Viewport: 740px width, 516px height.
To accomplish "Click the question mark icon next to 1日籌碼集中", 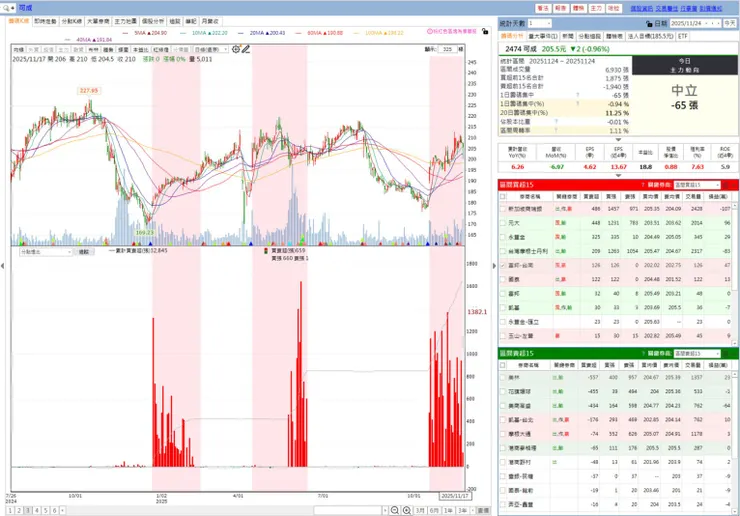I will pos(578,95).
